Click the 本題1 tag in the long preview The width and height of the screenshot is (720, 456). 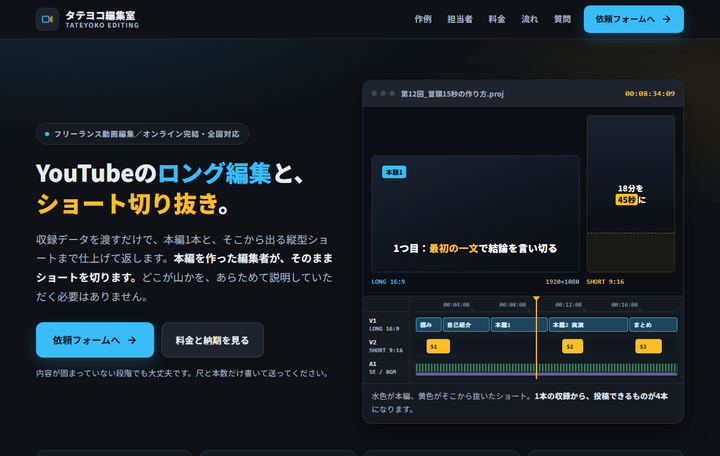pos(394,172)
